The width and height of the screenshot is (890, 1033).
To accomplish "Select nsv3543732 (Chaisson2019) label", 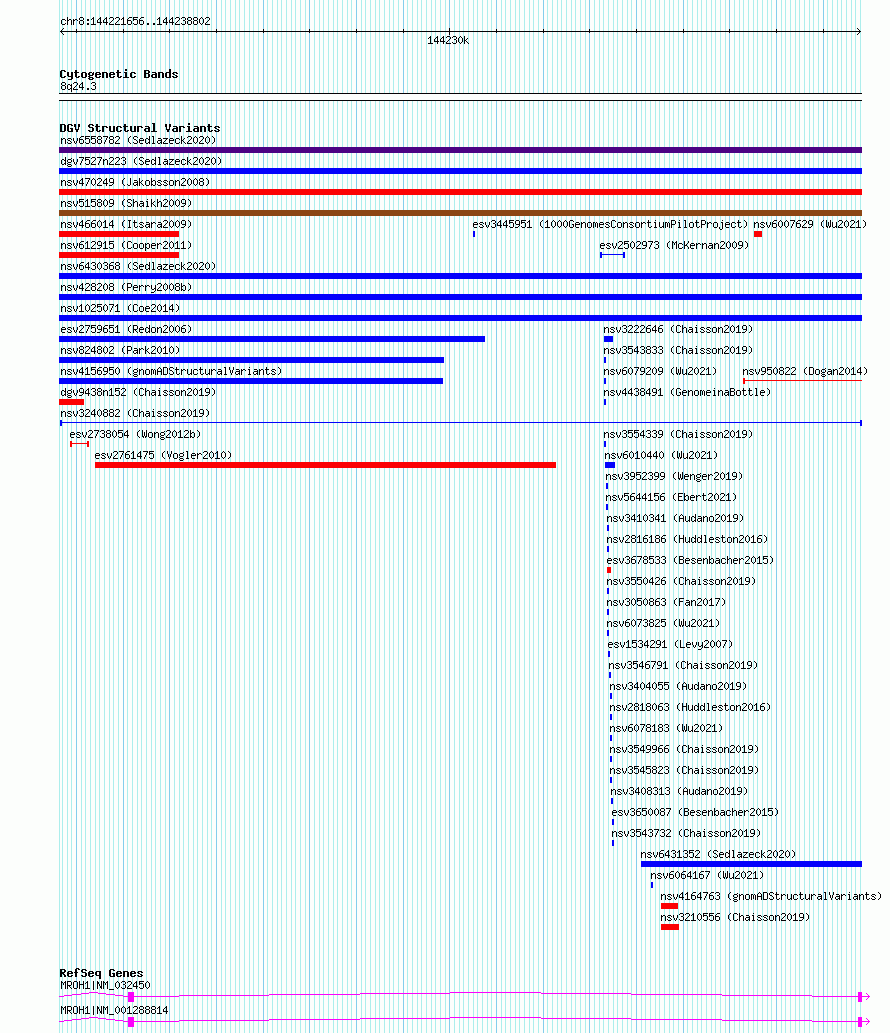I will (686, 835).
